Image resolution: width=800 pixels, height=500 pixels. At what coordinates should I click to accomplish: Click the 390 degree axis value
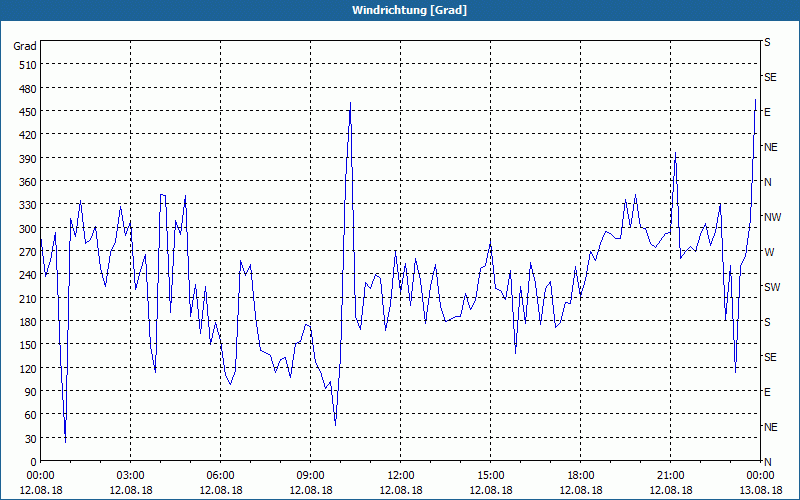[28, 159]
